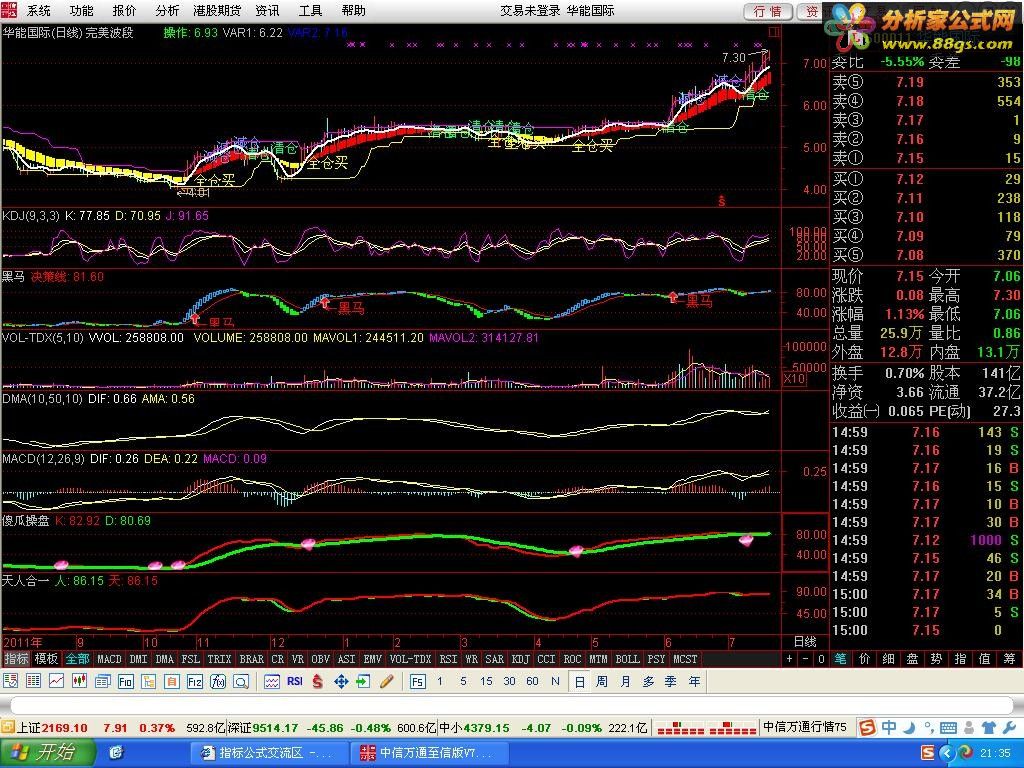1024x768 pixels.
Task: Click the Windows 开始 Start button
Action: [47, 753]
